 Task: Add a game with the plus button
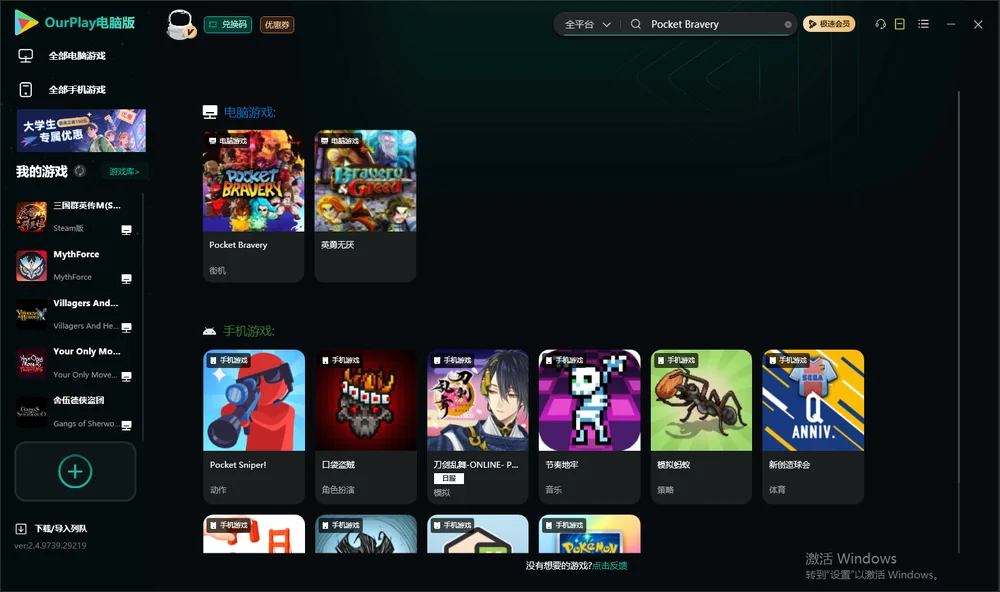pos(75,471)
